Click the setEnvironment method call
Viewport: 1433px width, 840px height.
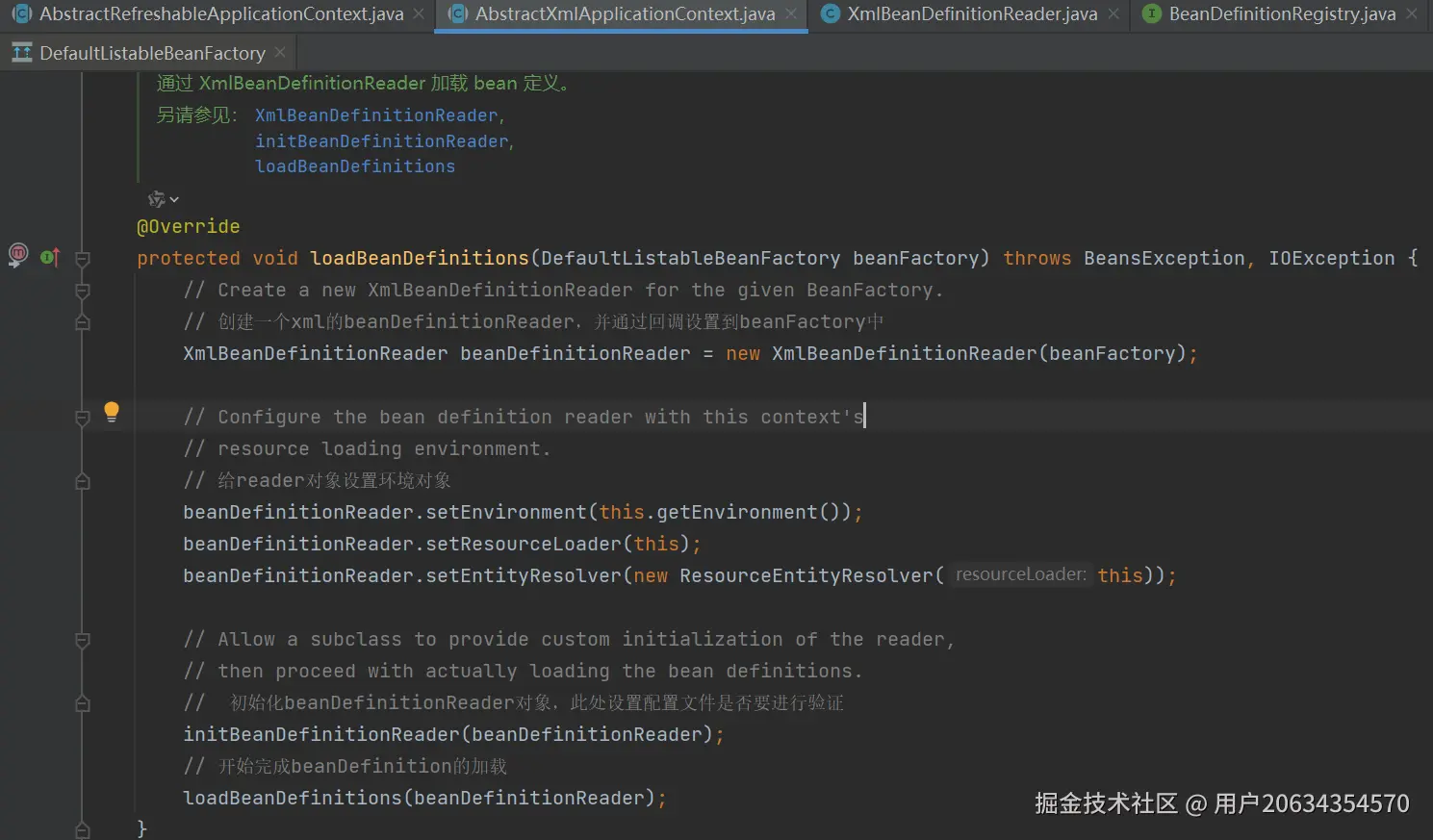tap(506, 512)
